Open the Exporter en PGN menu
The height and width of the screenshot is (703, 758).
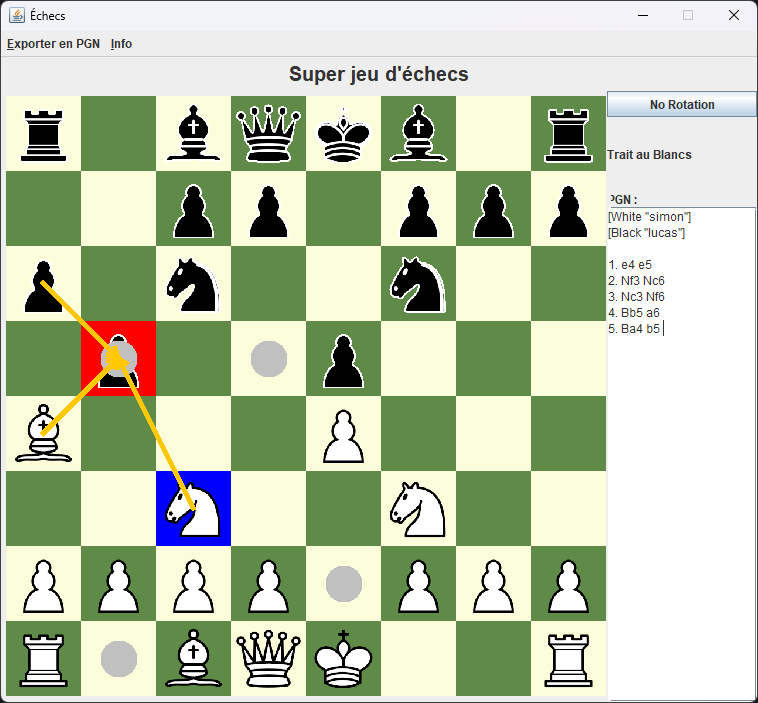(53, 44)
